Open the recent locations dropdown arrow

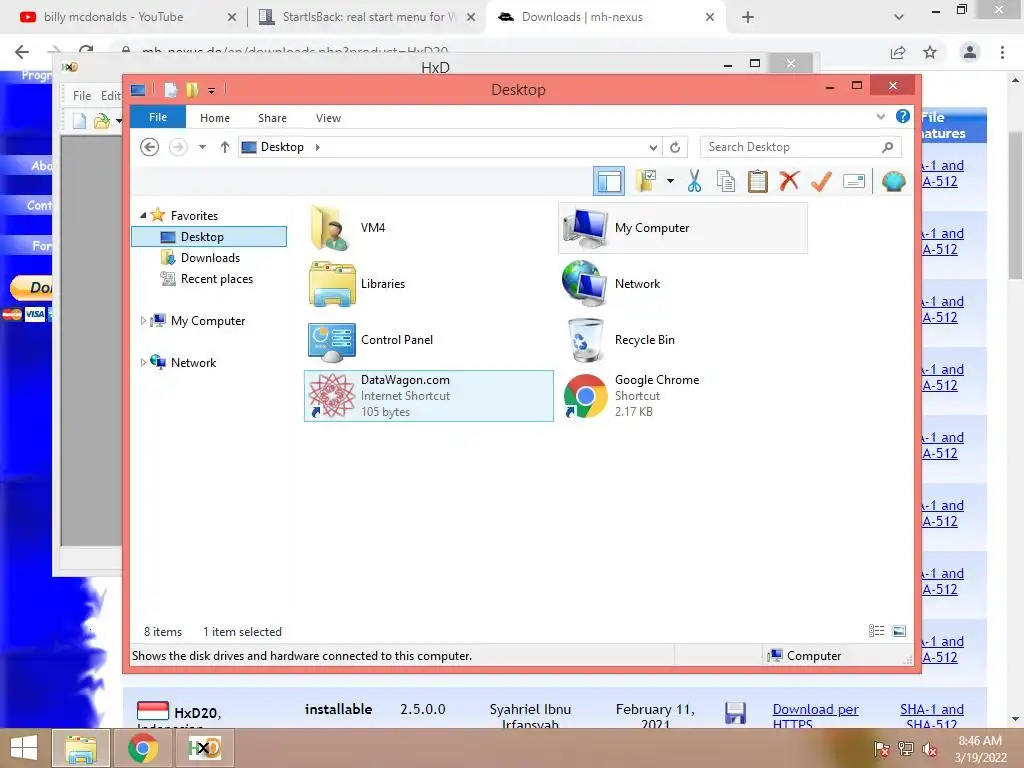(202, 147)
